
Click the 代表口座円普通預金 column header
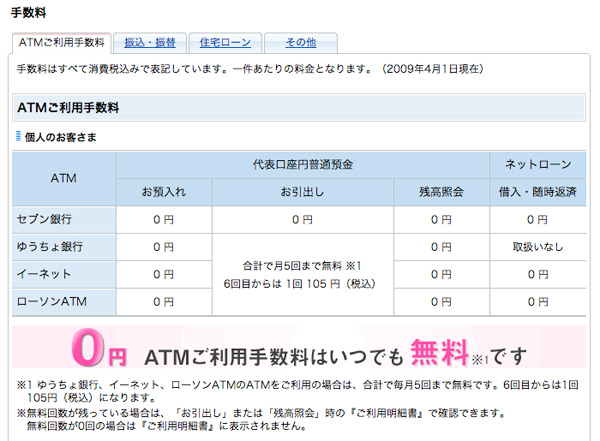[303, 163]
